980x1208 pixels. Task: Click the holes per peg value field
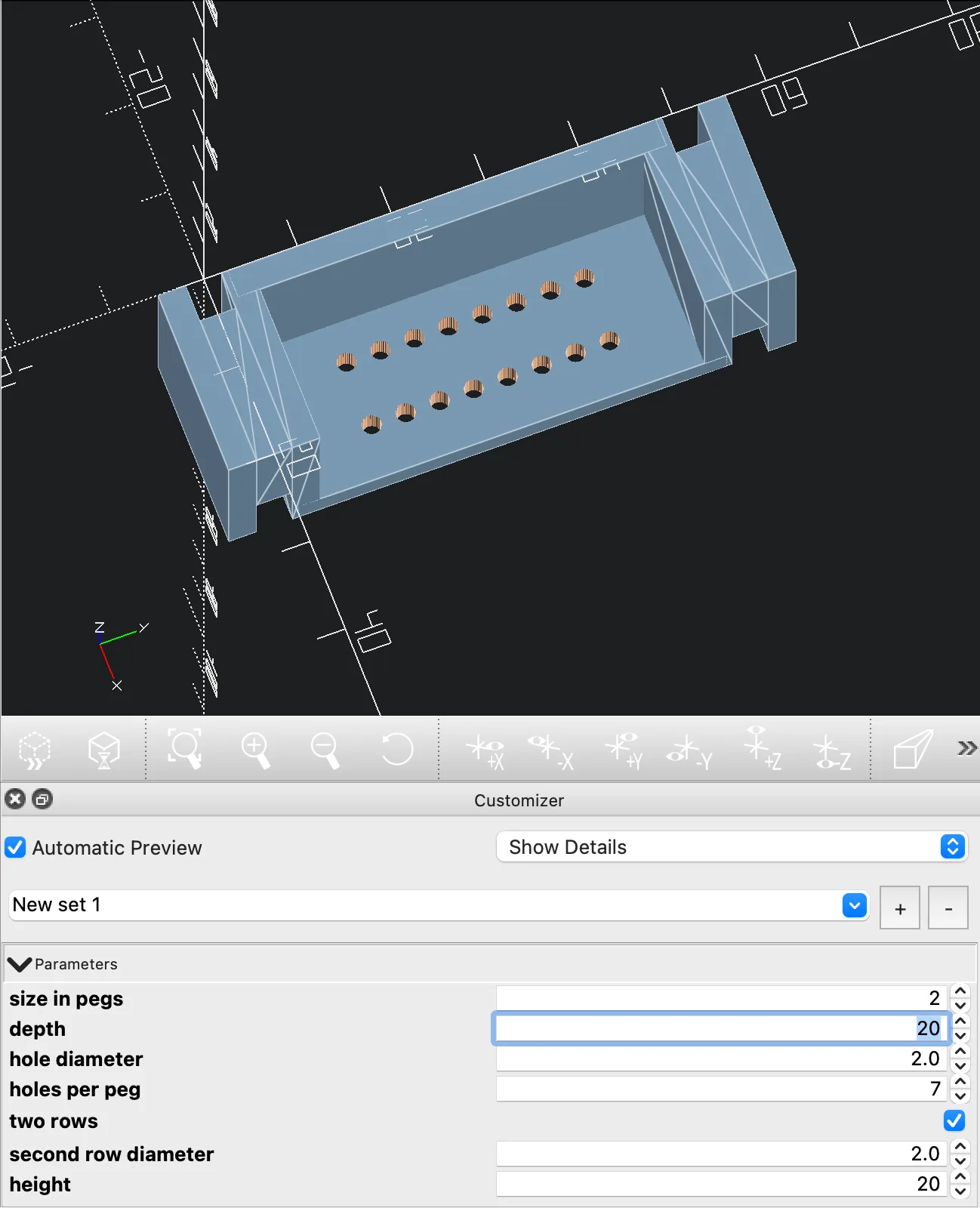coord(720,1089)
